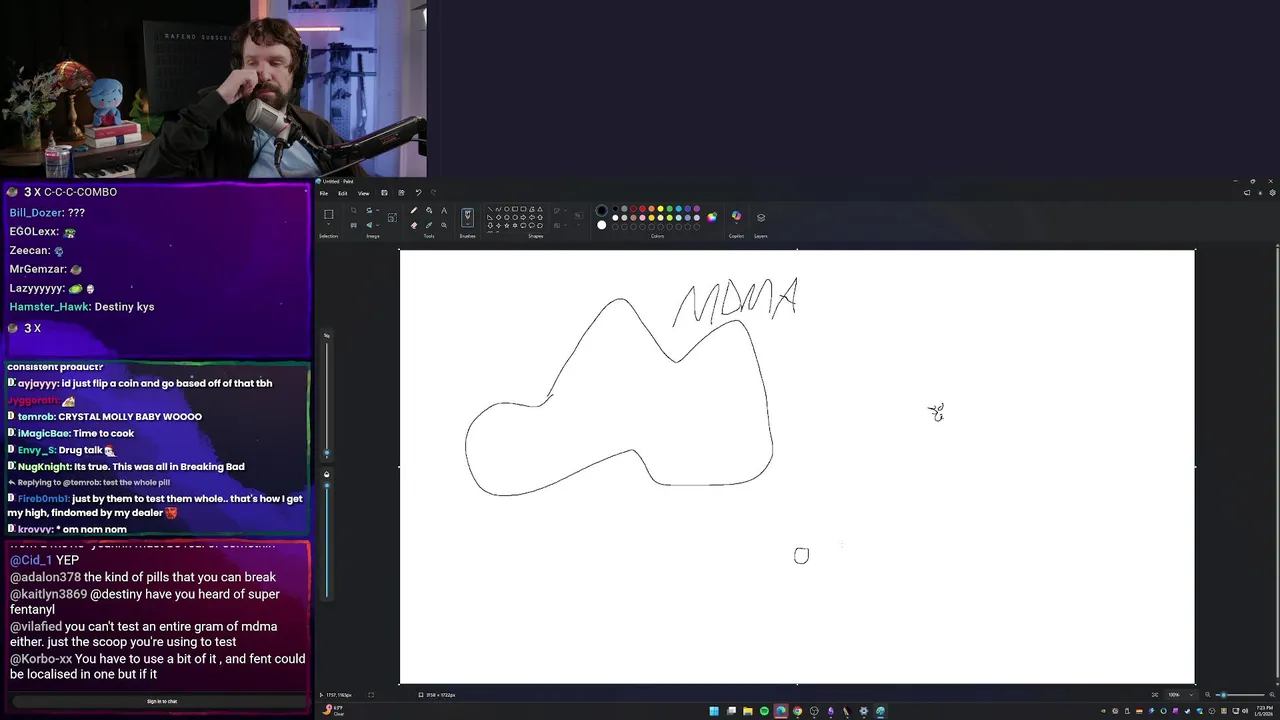Pick the purple color swatch in palette
This screenshot has width=1280, height=720.
[697, 209]
